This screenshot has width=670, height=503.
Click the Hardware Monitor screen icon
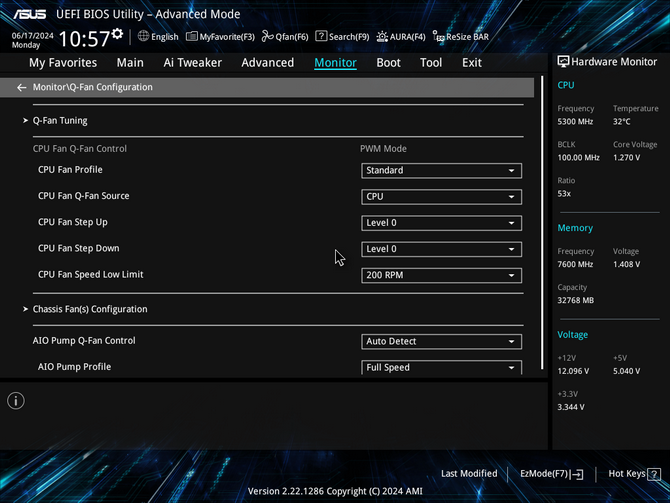pos(563,62)
